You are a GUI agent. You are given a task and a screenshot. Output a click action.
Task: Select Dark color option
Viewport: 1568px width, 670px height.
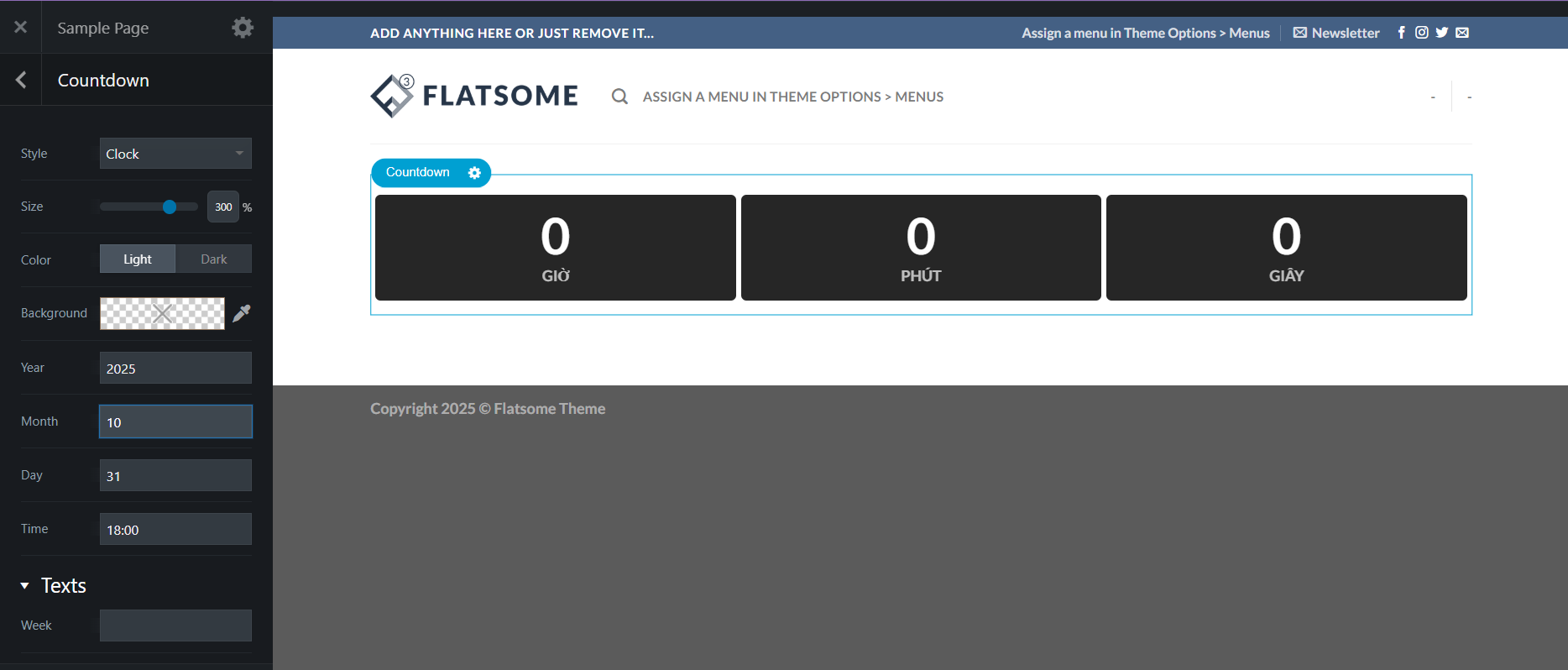pyautogui.click(x=214, y=259)
